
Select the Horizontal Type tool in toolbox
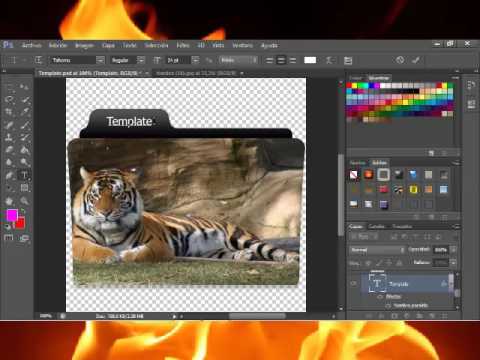click(24, 175)
